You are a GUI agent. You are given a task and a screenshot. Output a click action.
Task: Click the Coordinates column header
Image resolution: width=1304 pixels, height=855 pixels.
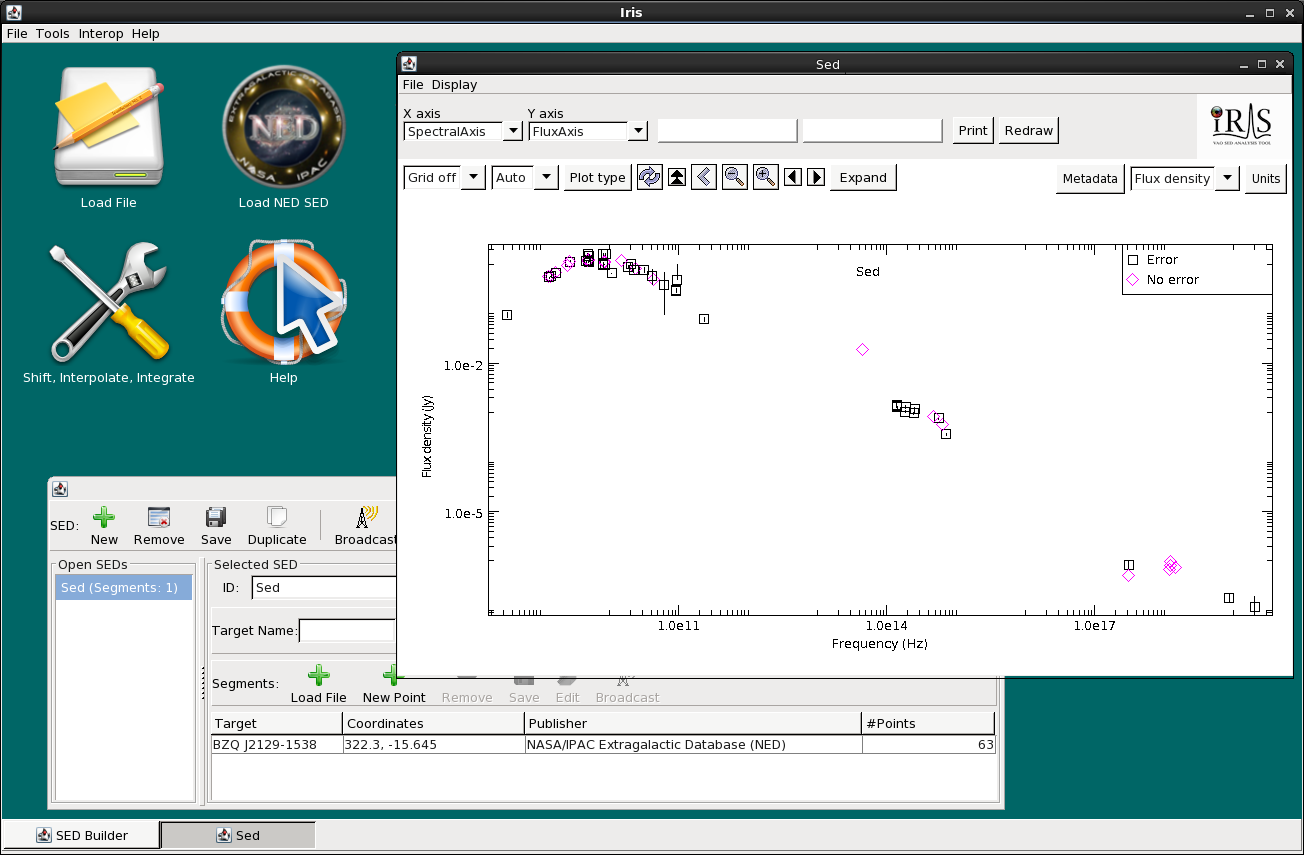pyautogui.click(x=433, y=723)
